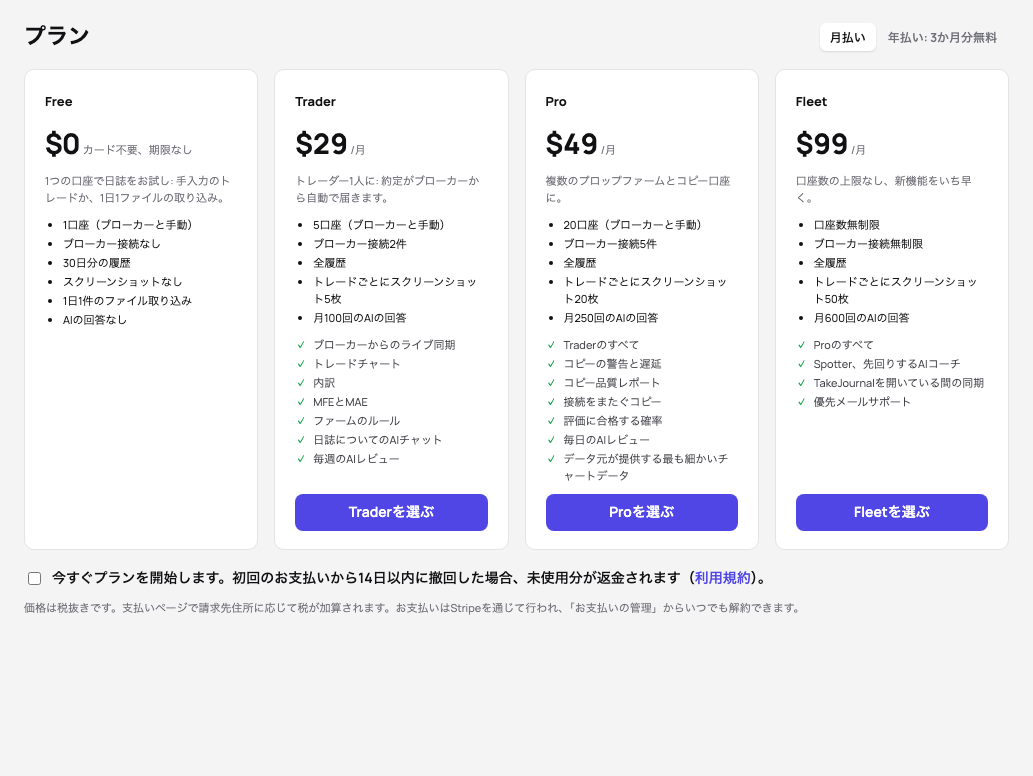Click 口座数無制限 item
The image size is (1033, 776).
tap(847, 225)
